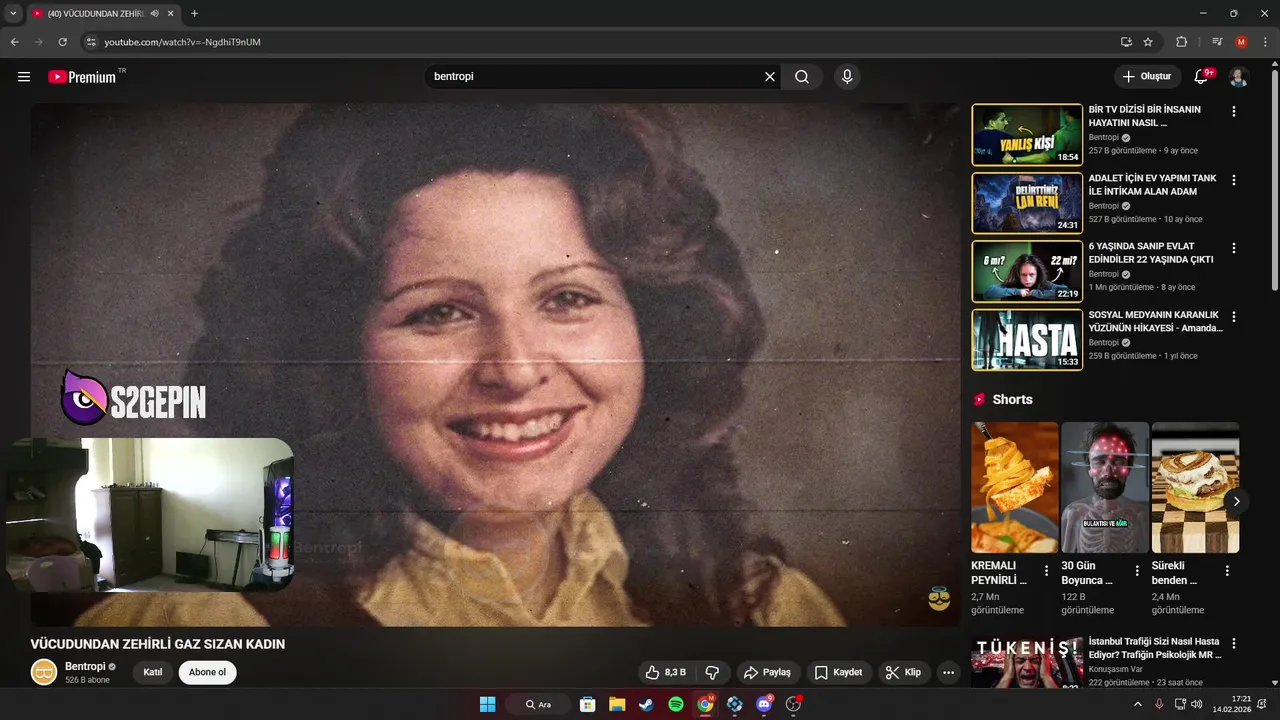The height and width of the screenshot is (720, 1280).
Task: Open options for İstanbul Trafiği video
Action: tap(1233, 644)
